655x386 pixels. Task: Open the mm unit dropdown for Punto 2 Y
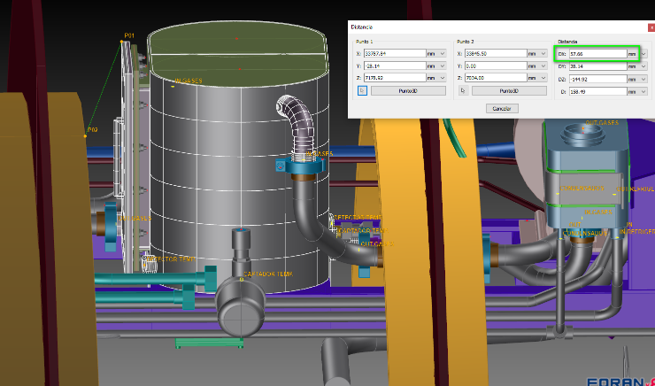[537, 66]
